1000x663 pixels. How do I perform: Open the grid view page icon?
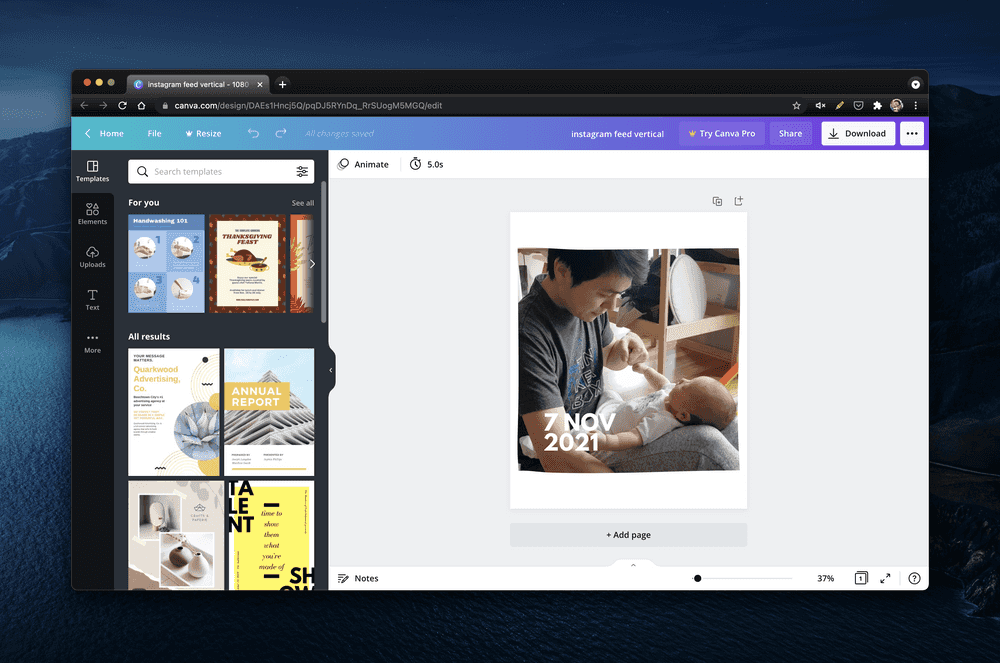pyautogui.click(x=861, y=578)
